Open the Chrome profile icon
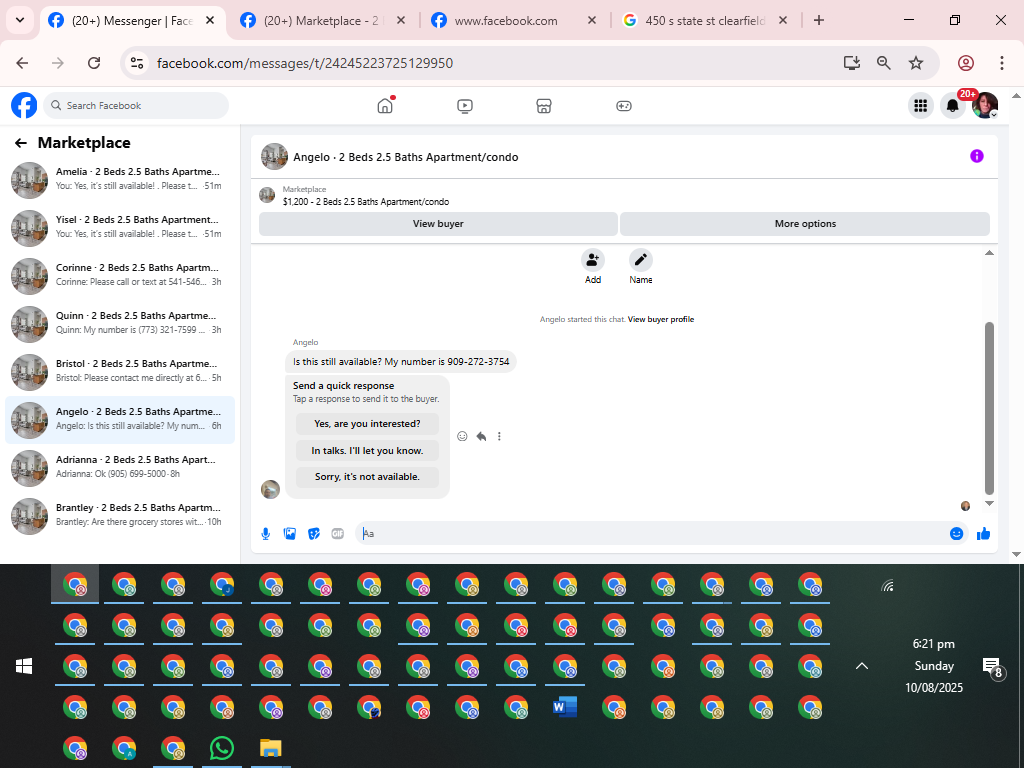The width and height of the screenshot is (1024, 768). (966, 63)
